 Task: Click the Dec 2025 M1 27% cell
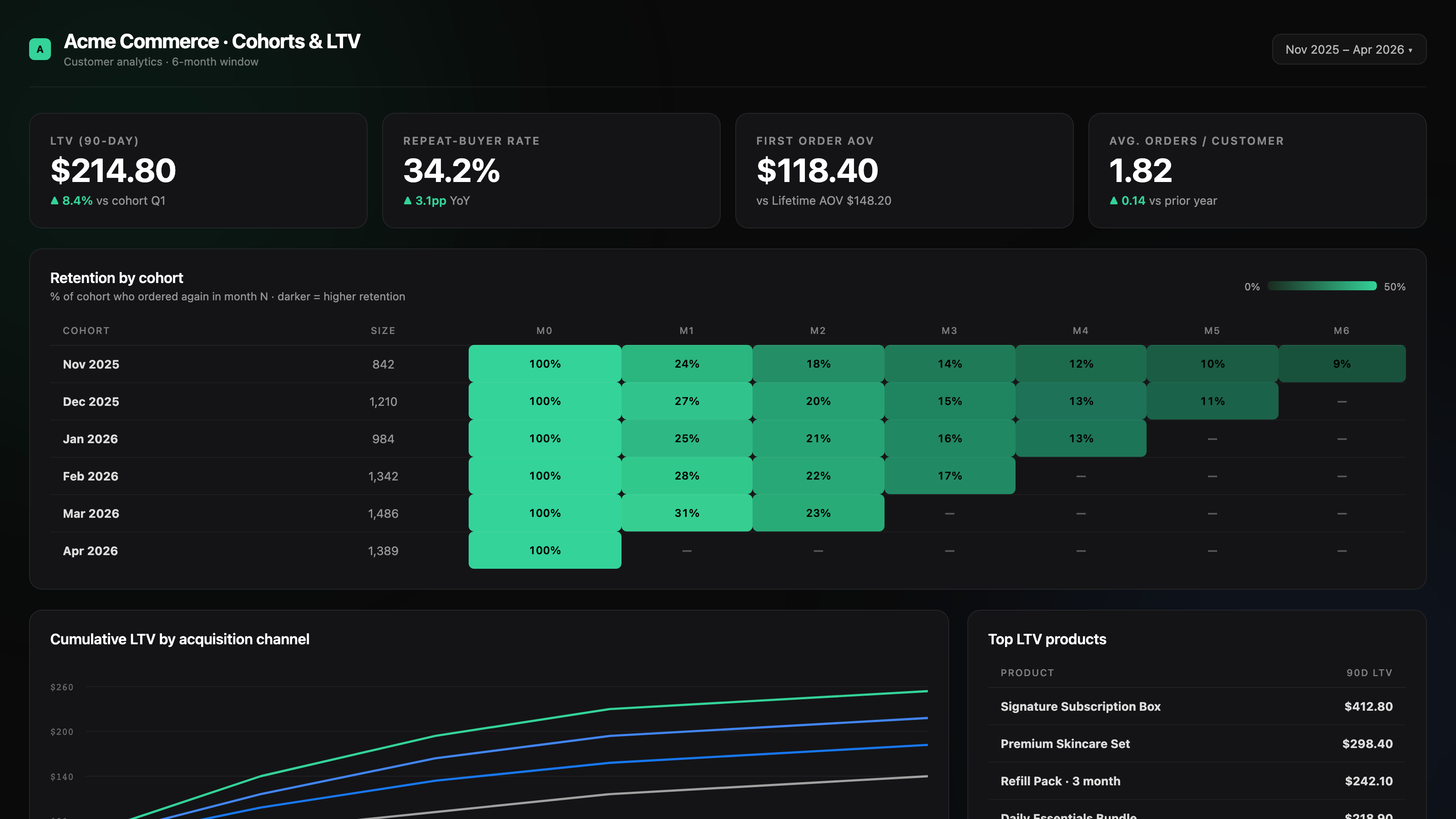pyautogui.click(x=687, y=401)
